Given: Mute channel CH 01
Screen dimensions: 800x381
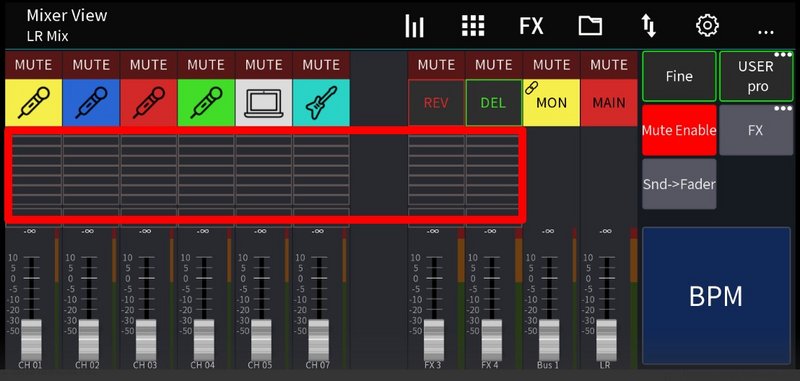Looking at the screenshot, I should pyautogui.click(x=34, y=65).
